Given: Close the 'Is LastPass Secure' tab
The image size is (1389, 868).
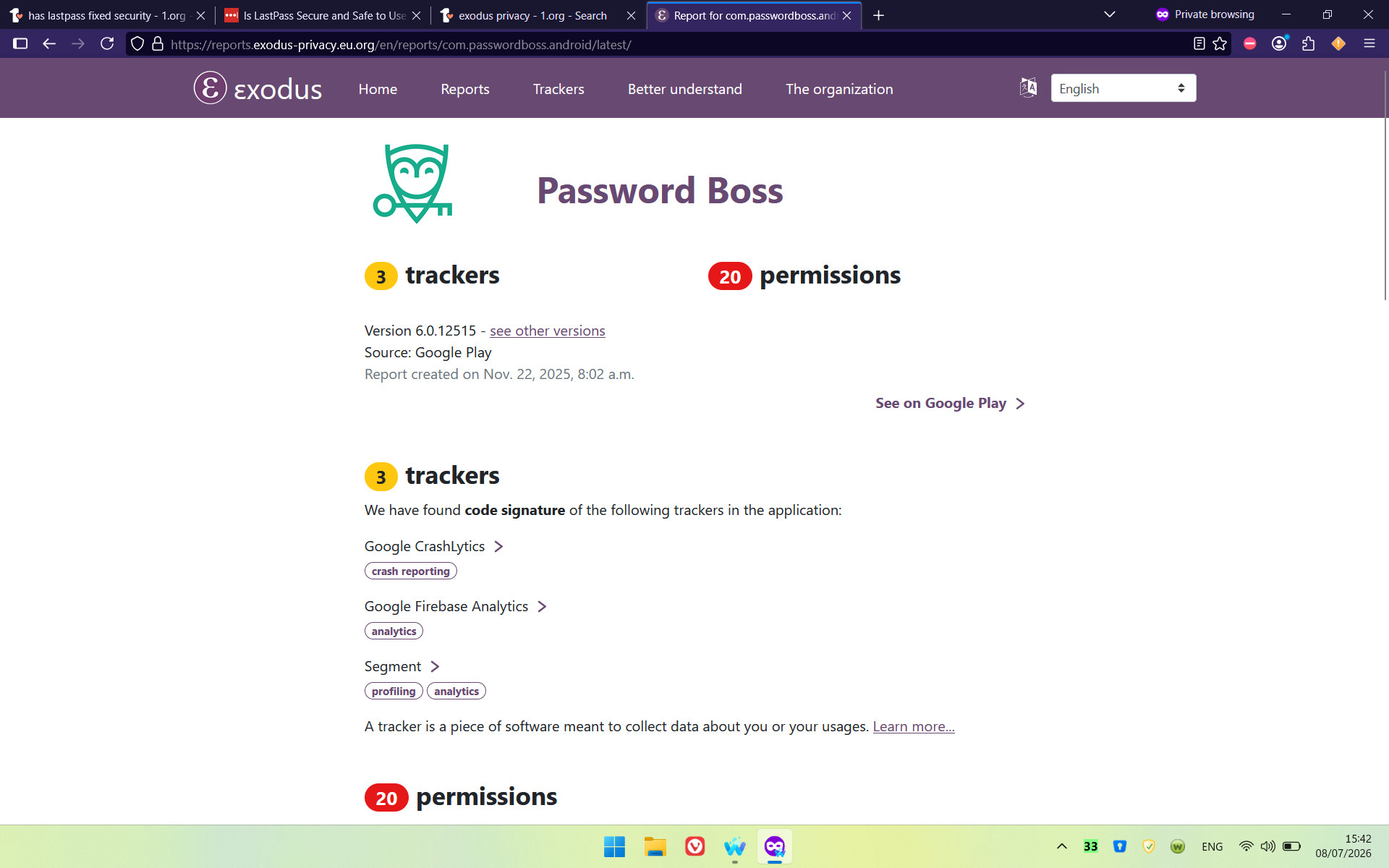Looking at the screenshot, I should [416, 15].
